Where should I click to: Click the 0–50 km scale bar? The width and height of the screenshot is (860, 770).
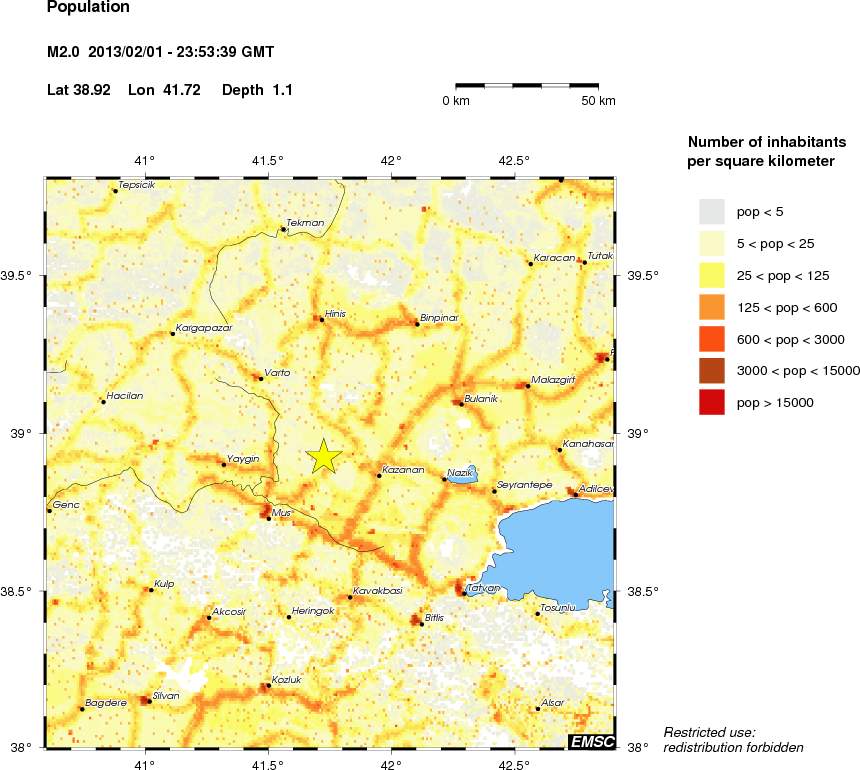(x=527, y=86)
